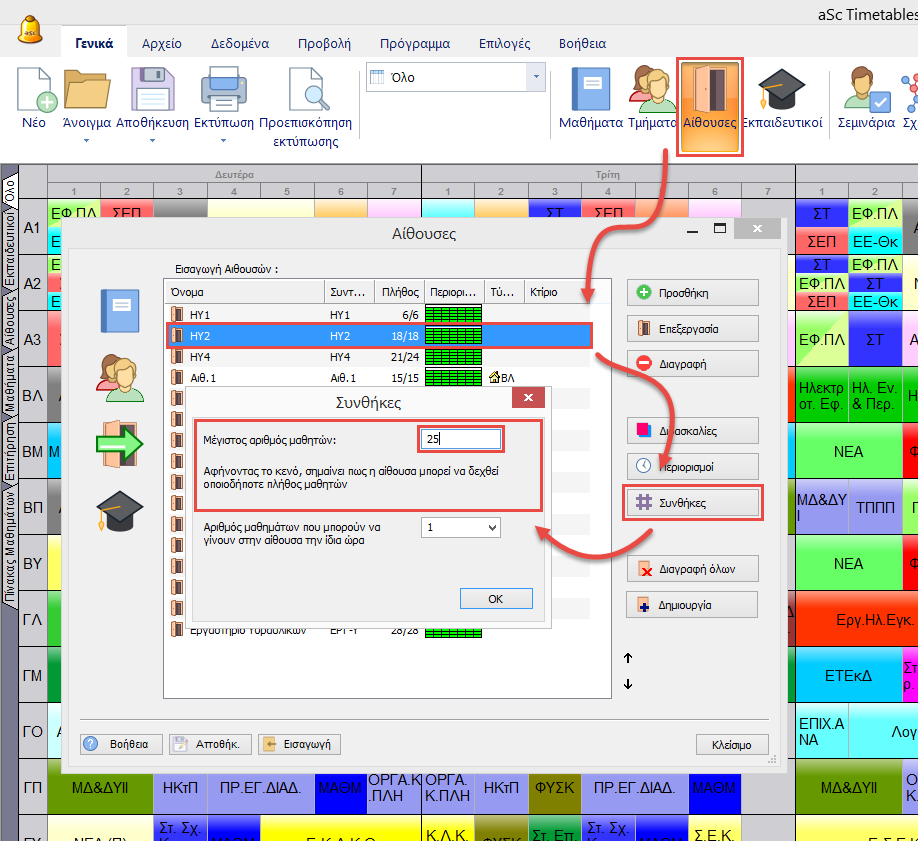Click the Αποθήκευση floppy disk icon
The height and width of the screenshot is (841, 918).
(x=152, y=90)
